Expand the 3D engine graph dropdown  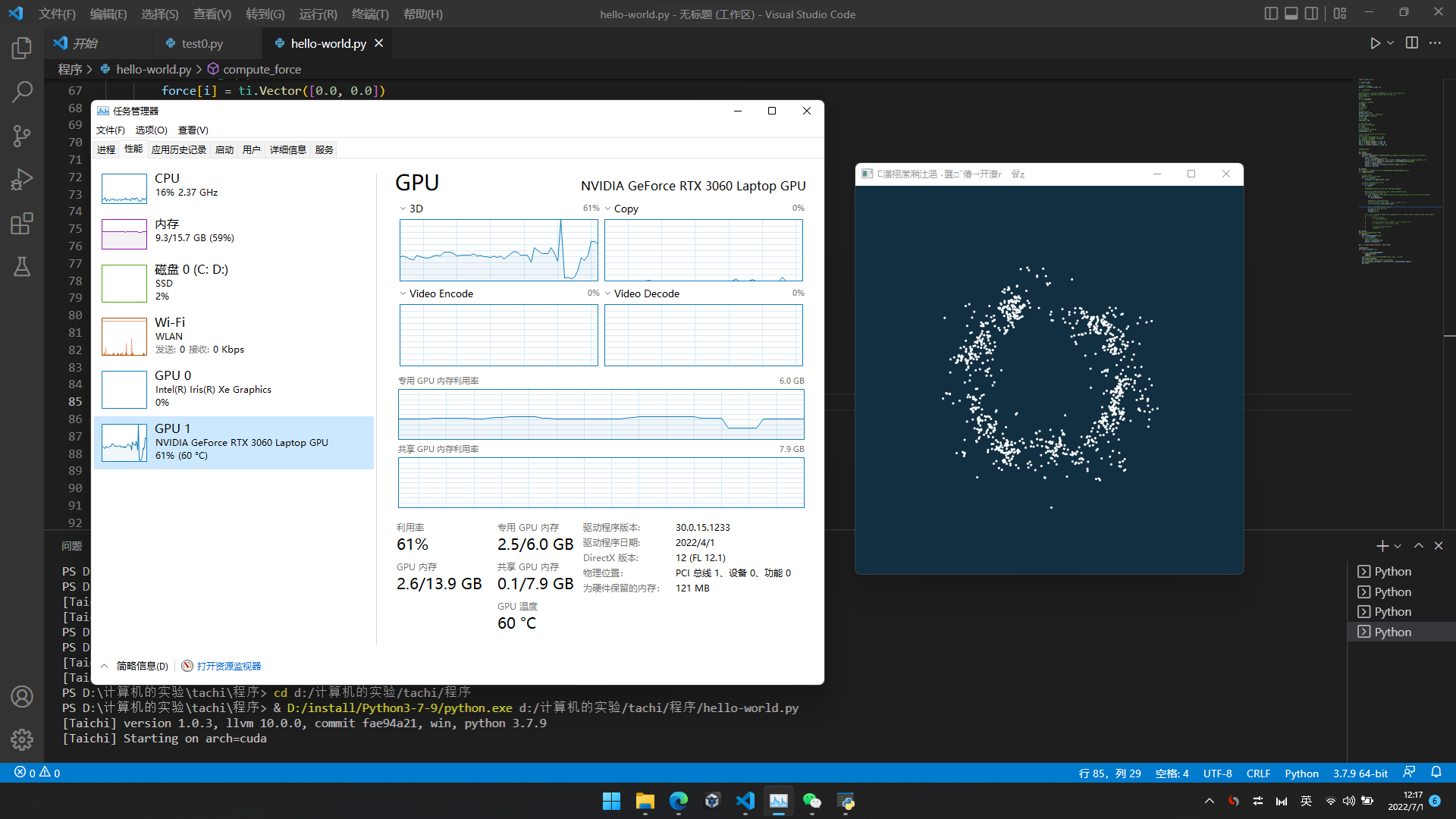pyautogui.click(x=403, y=209)
